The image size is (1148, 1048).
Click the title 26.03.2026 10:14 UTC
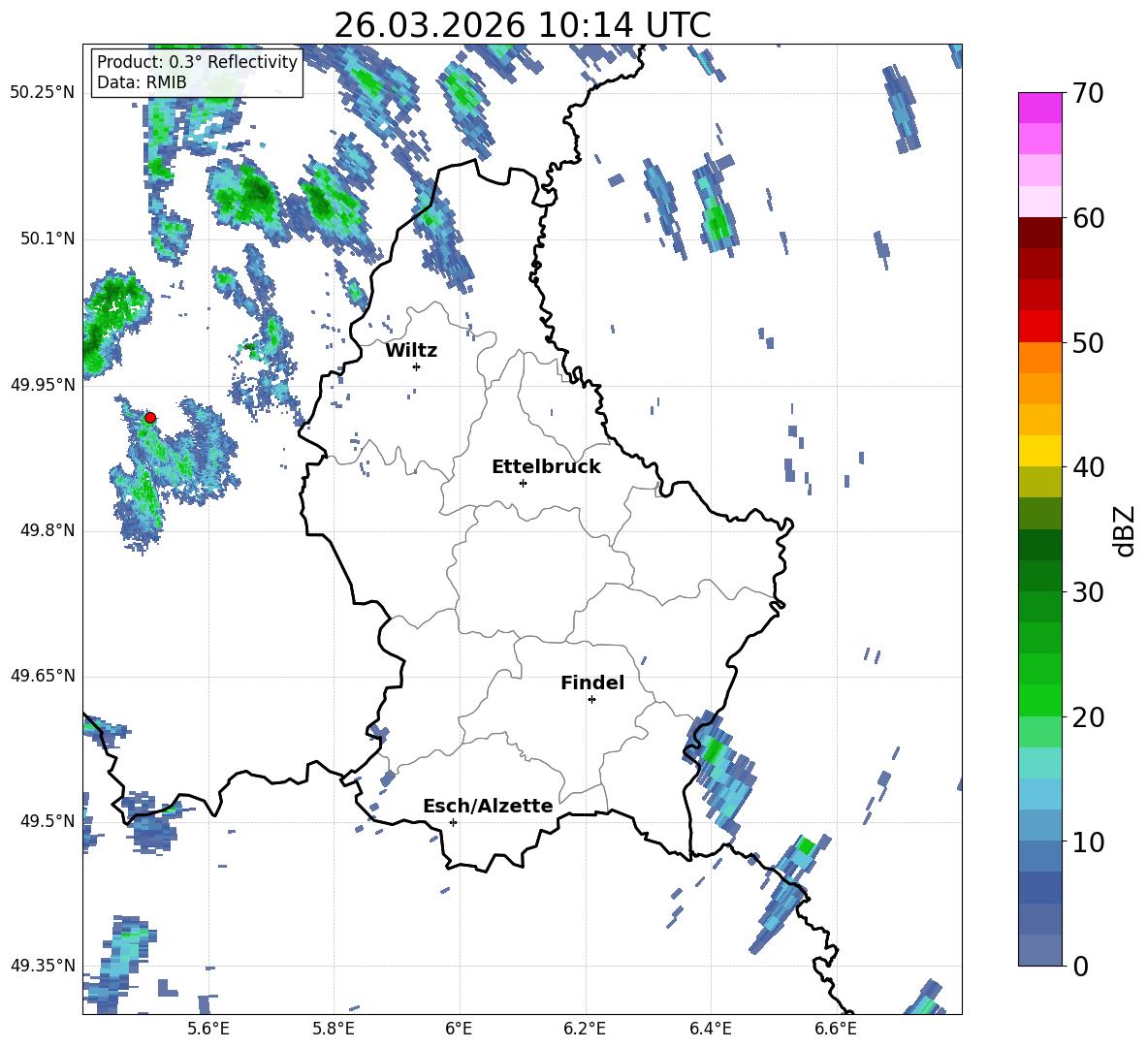pos(523,25)
